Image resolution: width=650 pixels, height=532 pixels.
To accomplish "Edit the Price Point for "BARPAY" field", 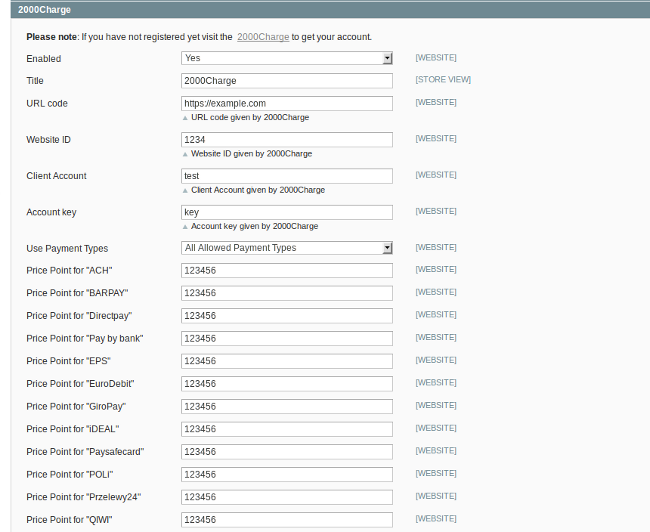I will click(286, 293).
